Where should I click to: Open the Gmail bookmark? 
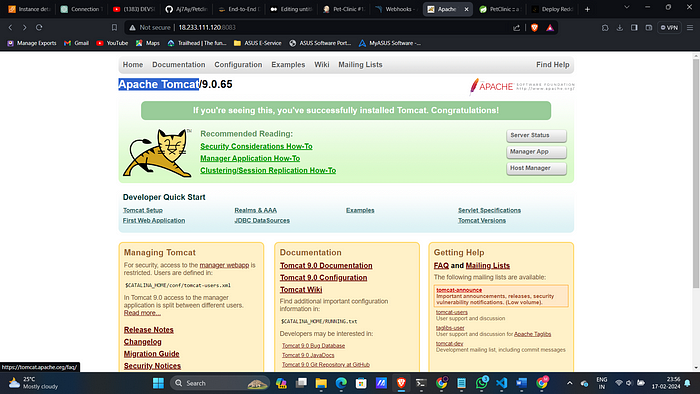tap(76, 43)
